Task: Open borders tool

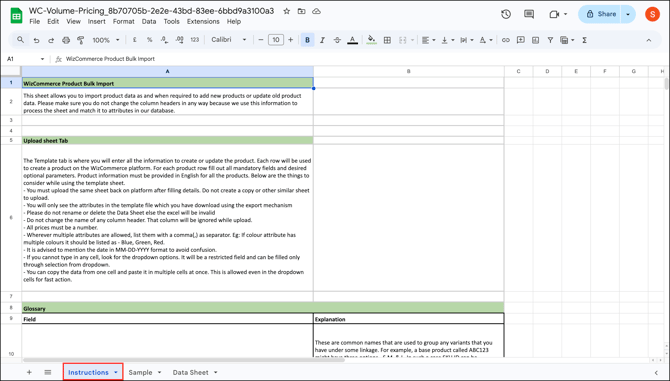Action: tap(387, 40)
